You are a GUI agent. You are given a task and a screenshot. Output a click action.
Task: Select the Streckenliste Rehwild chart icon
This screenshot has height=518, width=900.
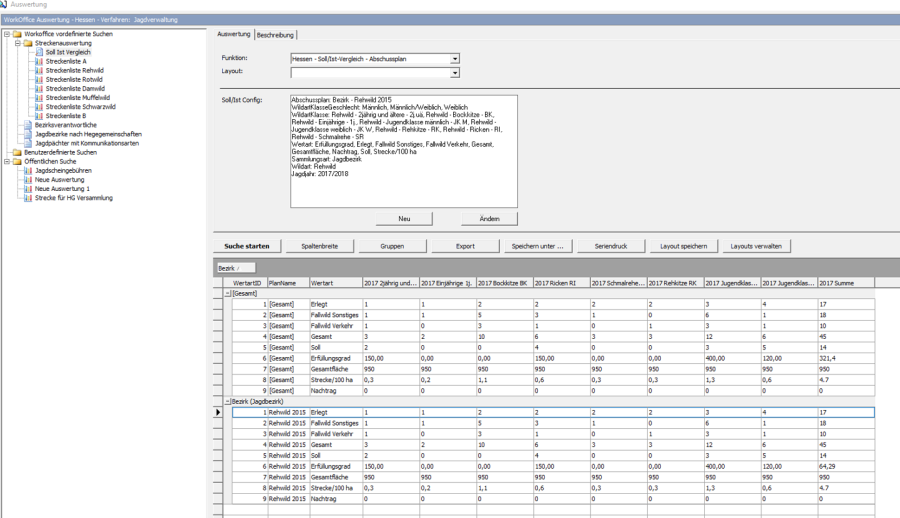point(39,70)
